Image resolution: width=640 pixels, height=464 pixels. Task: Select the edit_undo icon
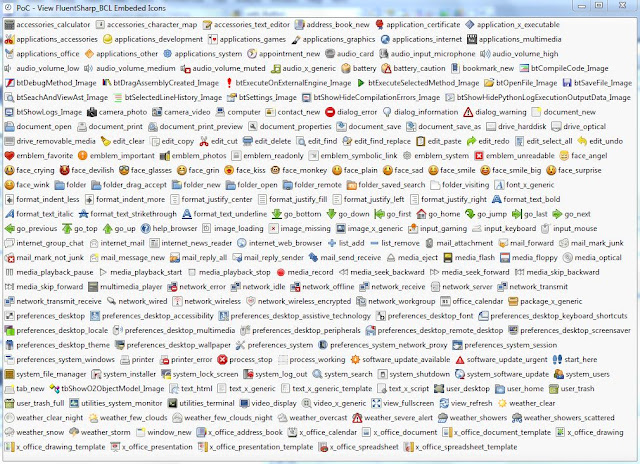(582, 141)
